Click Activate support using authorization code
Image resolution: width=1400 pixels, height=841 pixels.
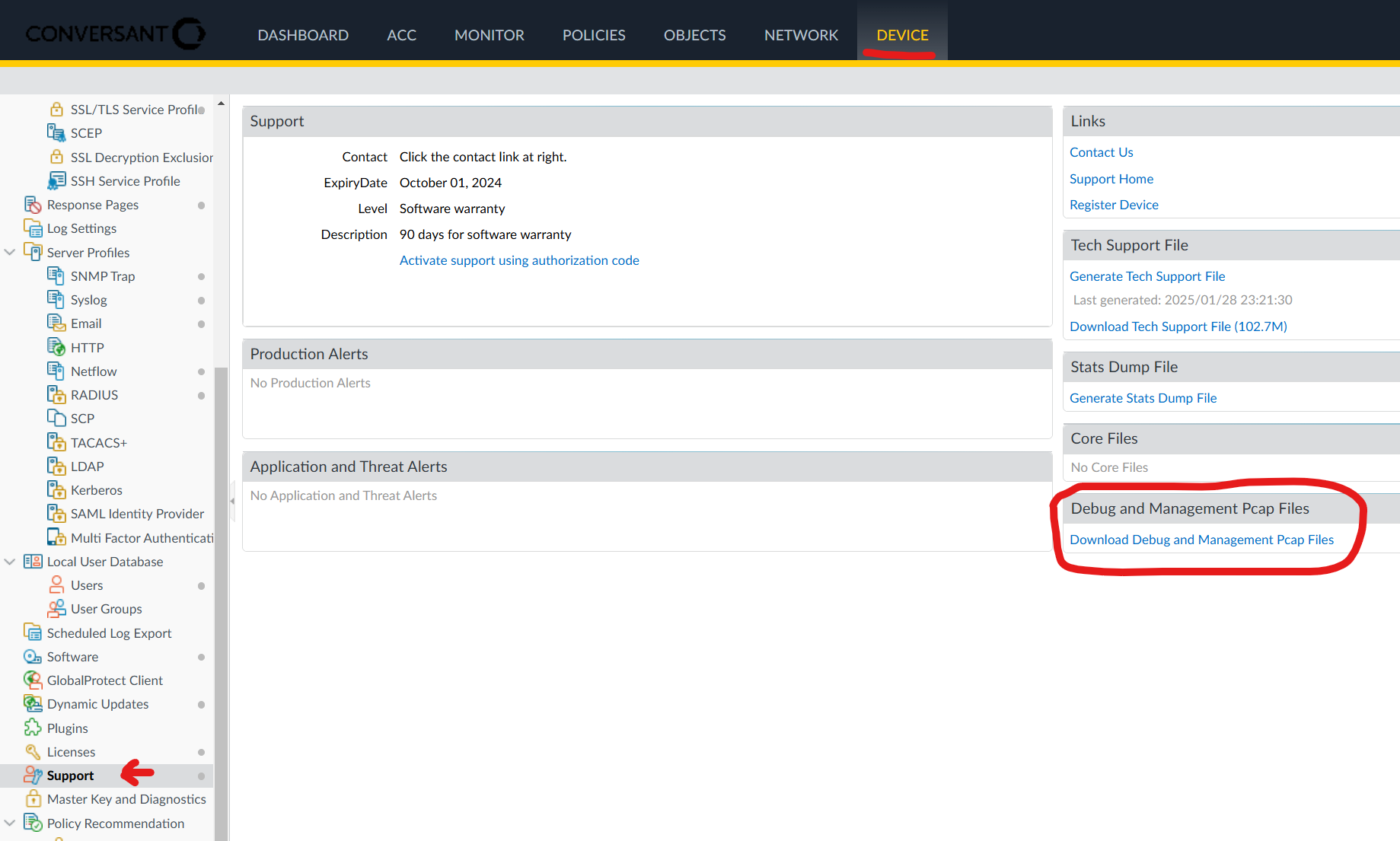click(519, 260)
